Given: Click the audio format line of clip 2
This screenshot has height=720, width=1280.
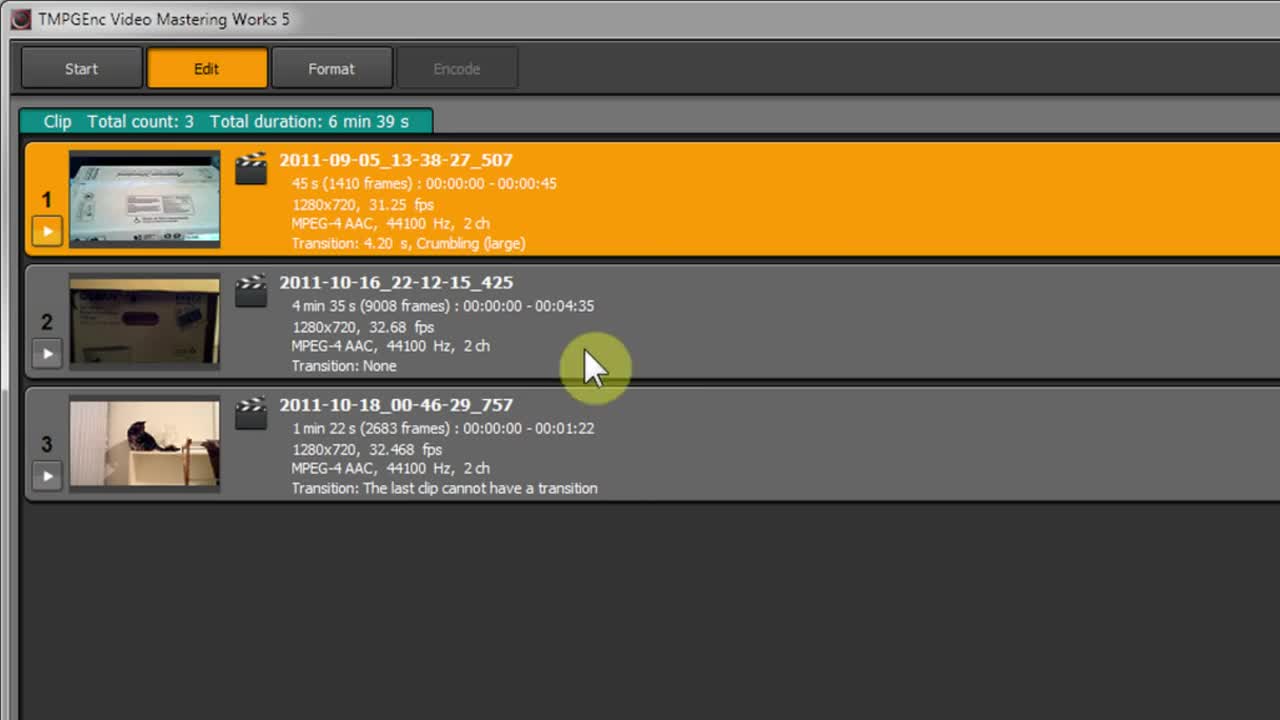Looking at the screenshot, I should [x=391, y=346].
